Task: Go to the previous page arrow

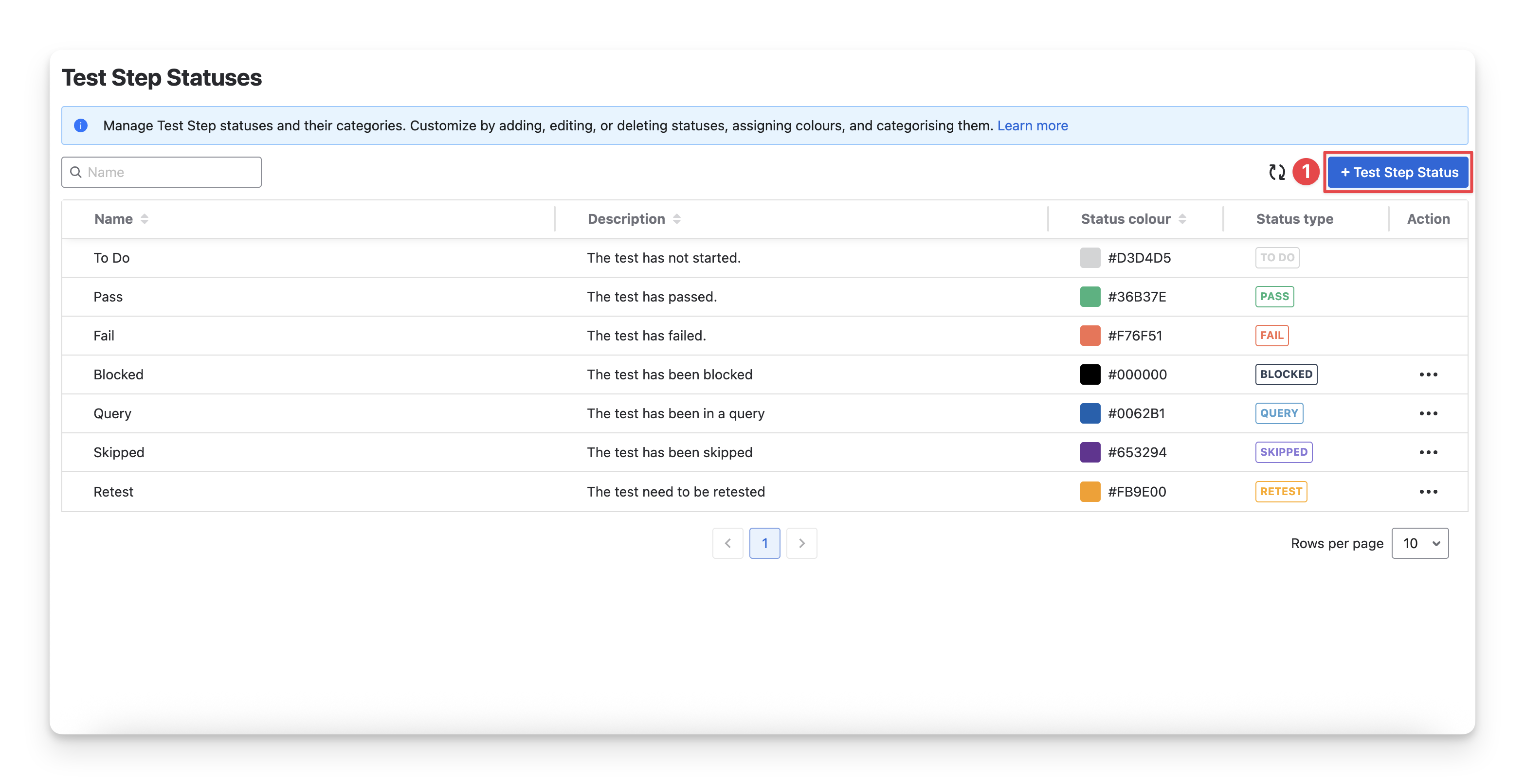Action: point(727,543)
